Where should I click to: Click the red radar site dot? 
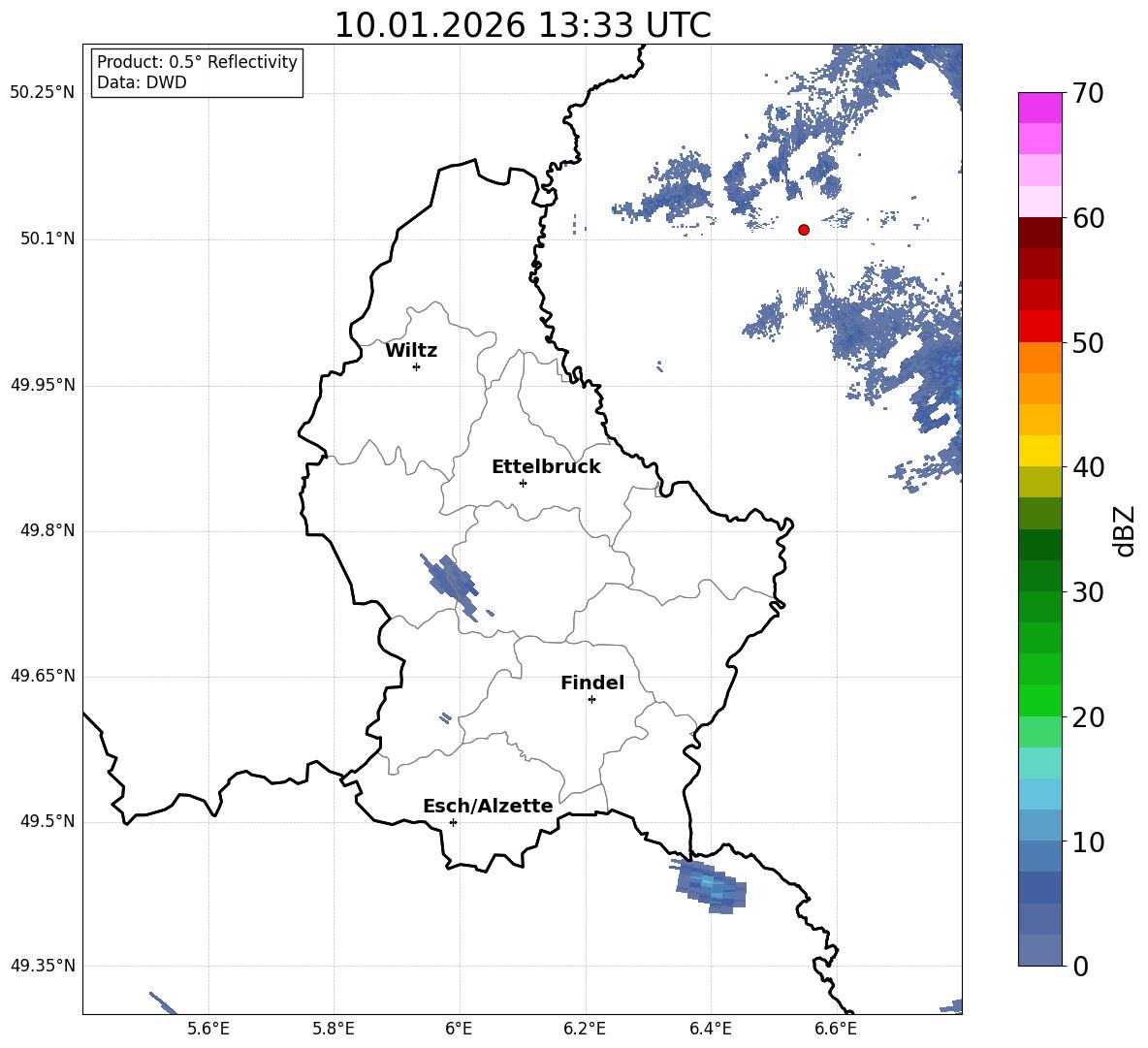click(x=804, y=230)
